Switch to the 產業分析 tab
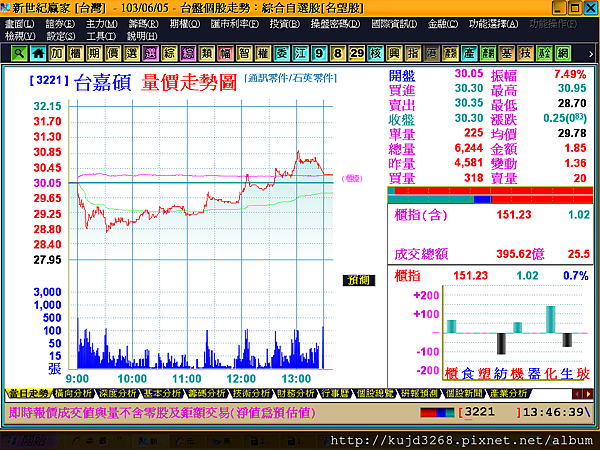 coord(508,393)
